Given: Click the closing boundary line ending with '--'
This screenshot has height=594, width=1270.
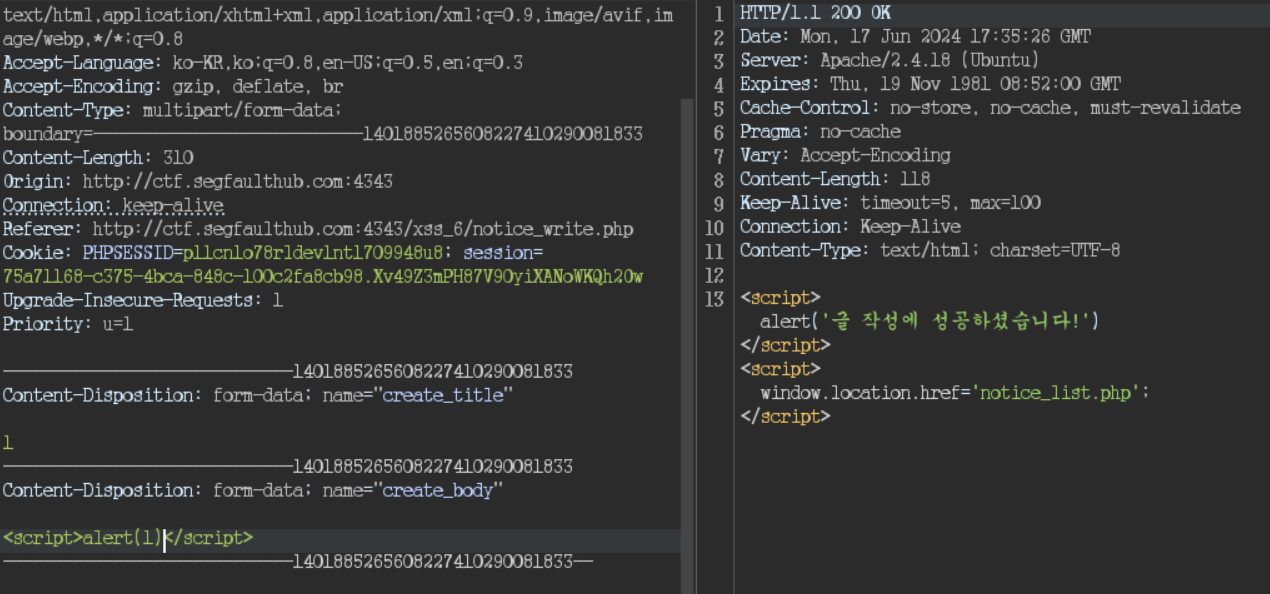Looking at the screenshot, I should [298, 562].
